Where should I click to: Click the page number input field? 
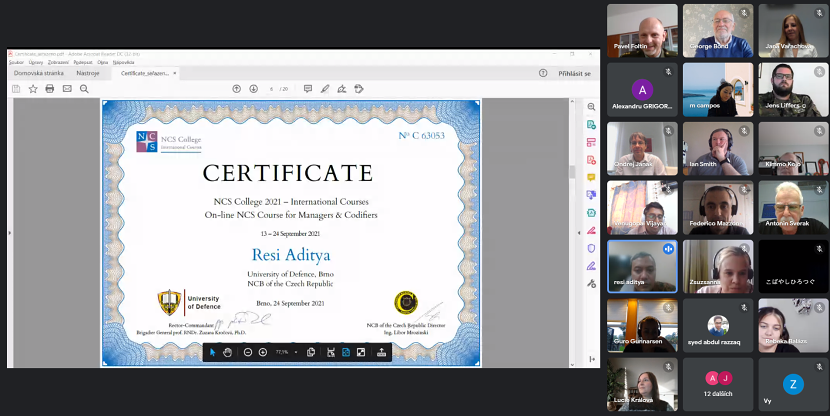(272, 89)
